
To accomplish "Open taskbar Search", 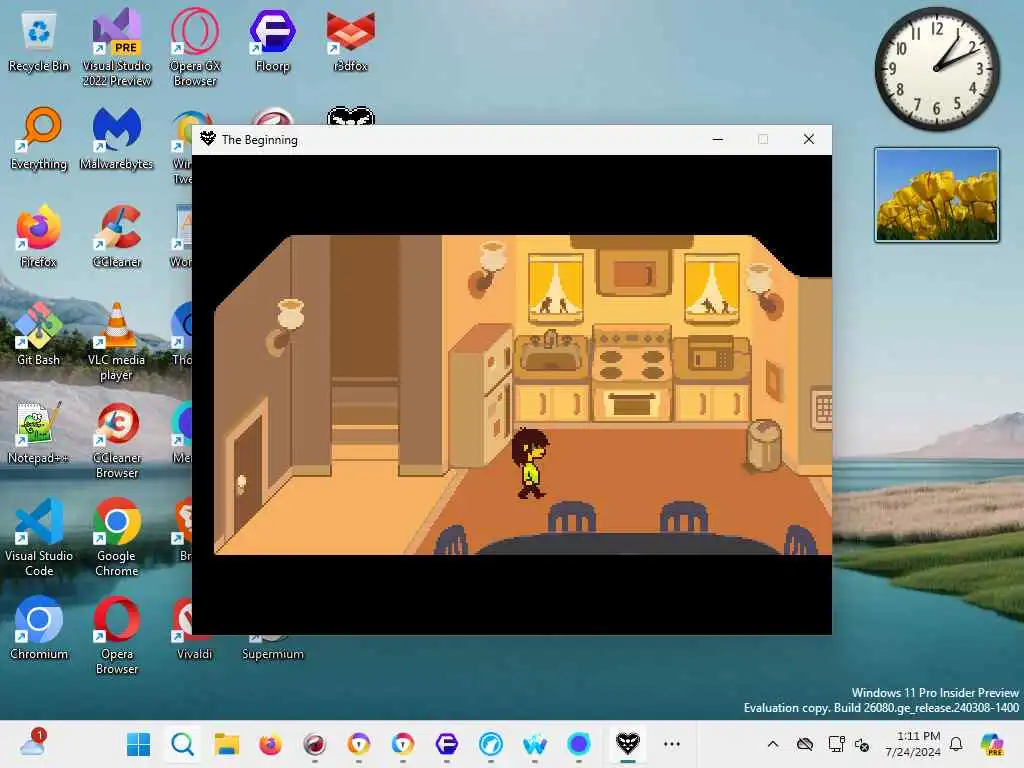I will point(182,744).
